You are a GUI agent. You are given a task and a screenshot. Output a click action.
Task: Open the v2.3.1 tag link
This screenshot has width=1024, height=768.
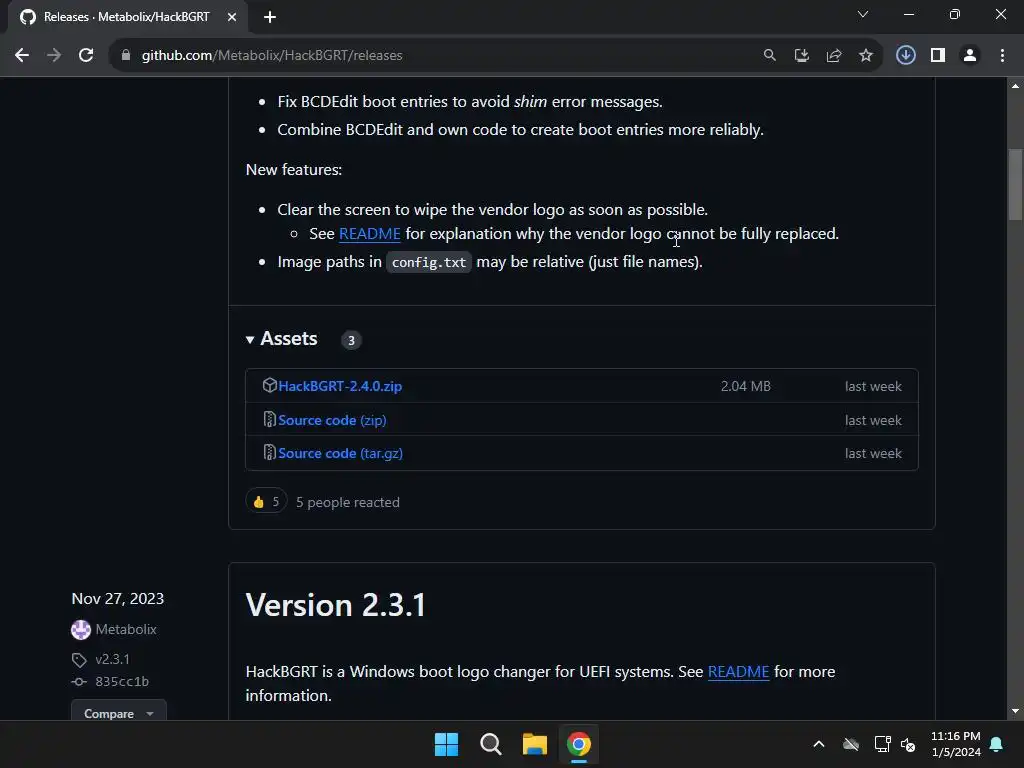point(112,660)
